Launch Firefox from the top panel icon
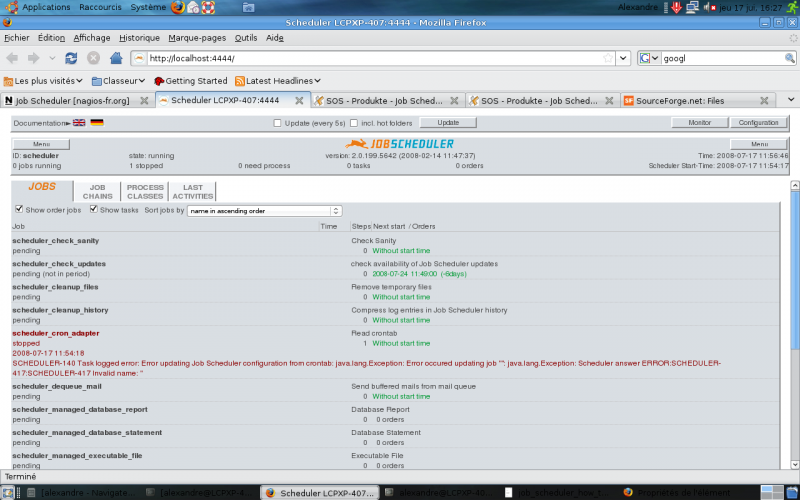Viewport: 800px width, 500px height. pyautogui.click(x=178, y=7)
